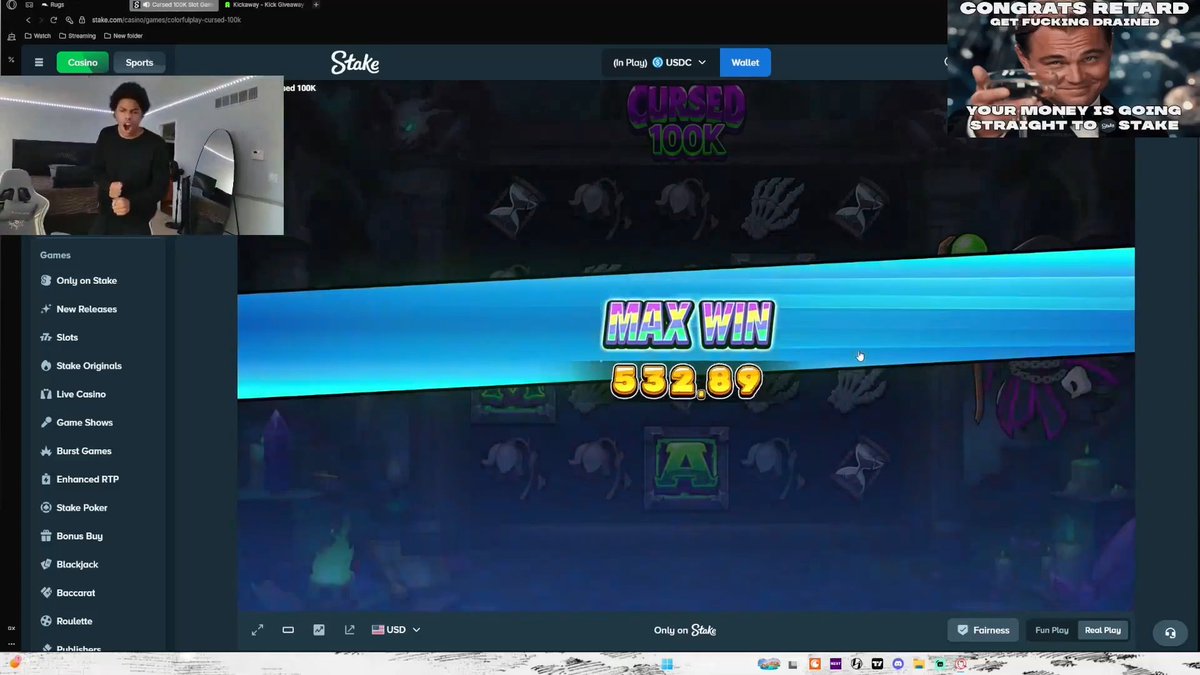Open the New folder bookmark
The height and width of the screenshot is (675, 1200).
[x=122, y=36]
